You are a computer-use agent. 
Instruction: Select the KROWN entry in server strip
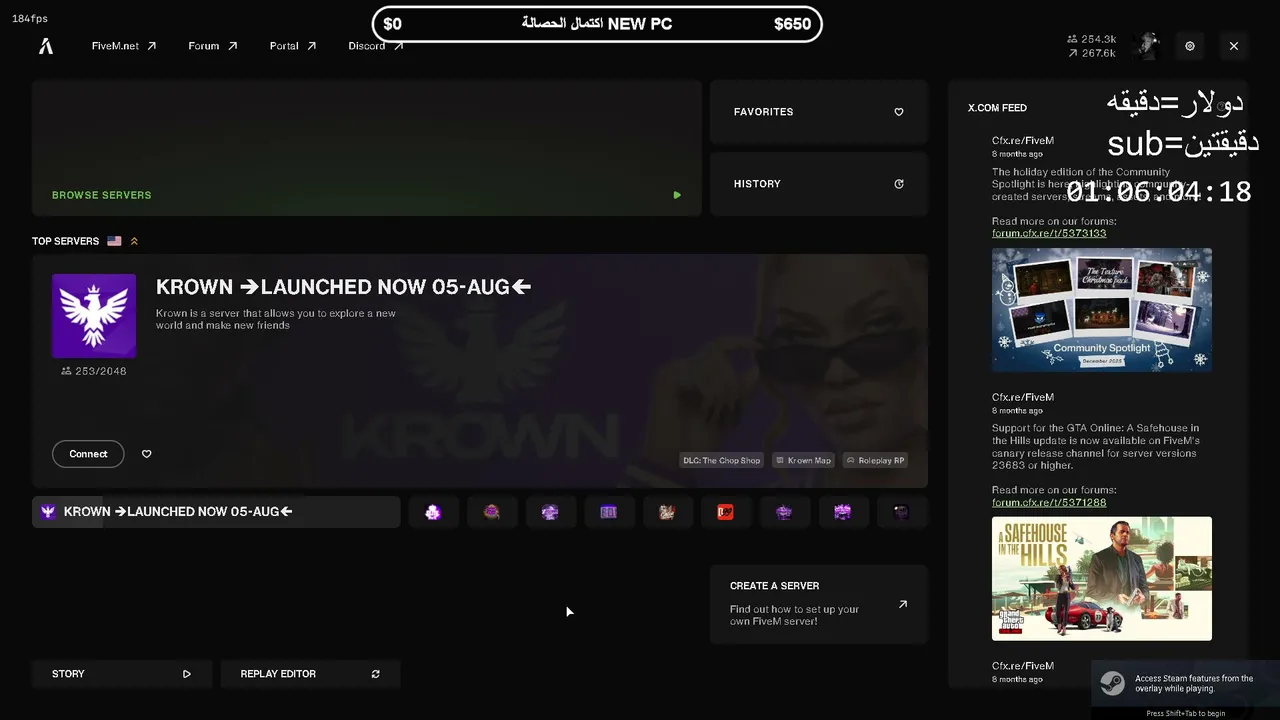click(x=216, y=512)
